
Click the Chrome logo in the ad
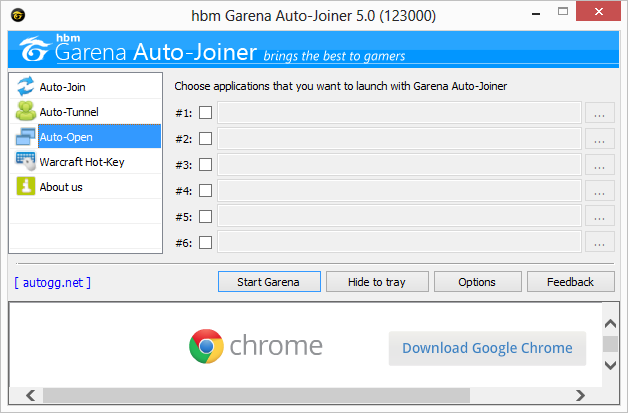pos(206,346)
